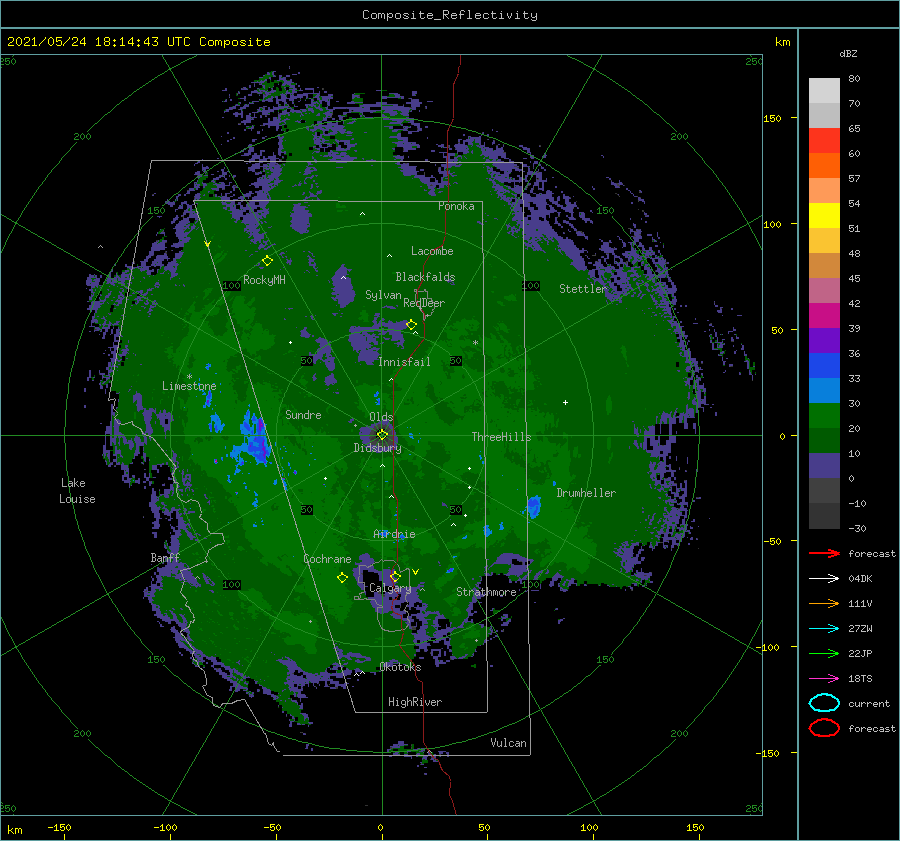Click the red forecast arrow in legend
Screen dimensions: 900x841
click(824, 553)
